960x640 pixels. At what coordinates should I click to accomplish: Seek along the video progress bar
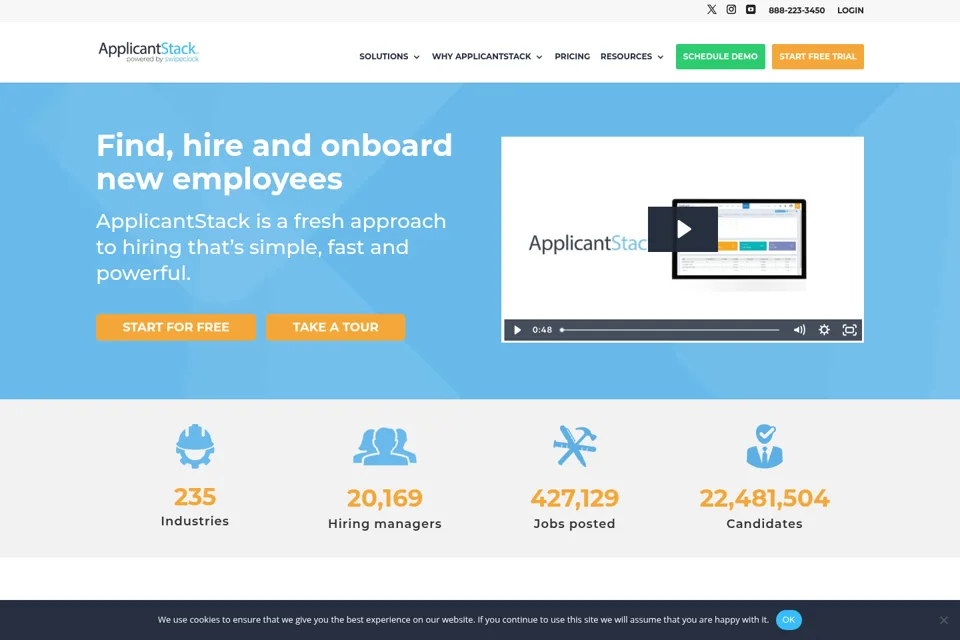(x=670, y=330)
